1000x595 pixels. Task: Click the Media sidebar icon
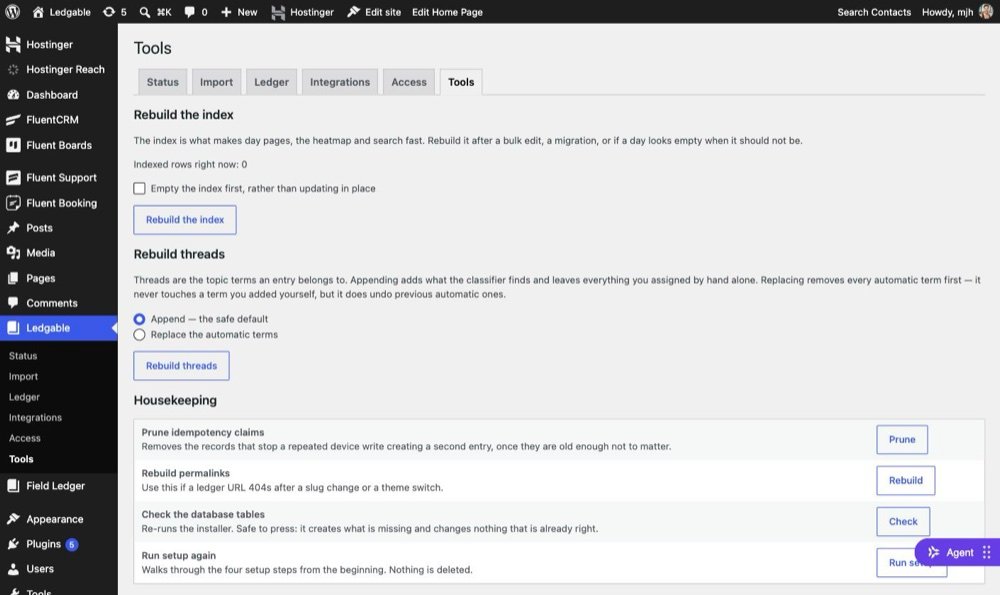(x=13, y=253)
